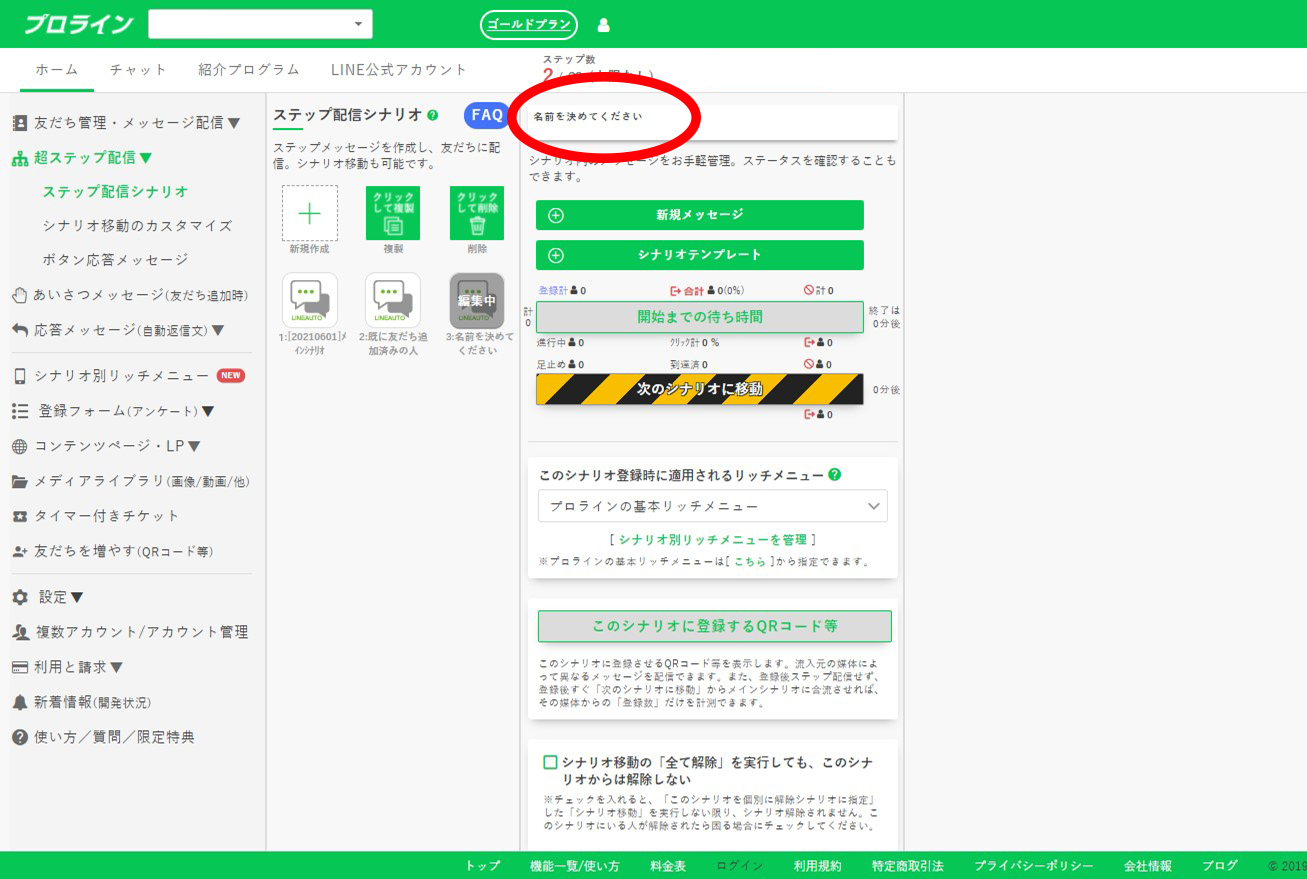Click the 会社情報 footer link
This screenshot has height=879, width=1307.
(1148, 866)
